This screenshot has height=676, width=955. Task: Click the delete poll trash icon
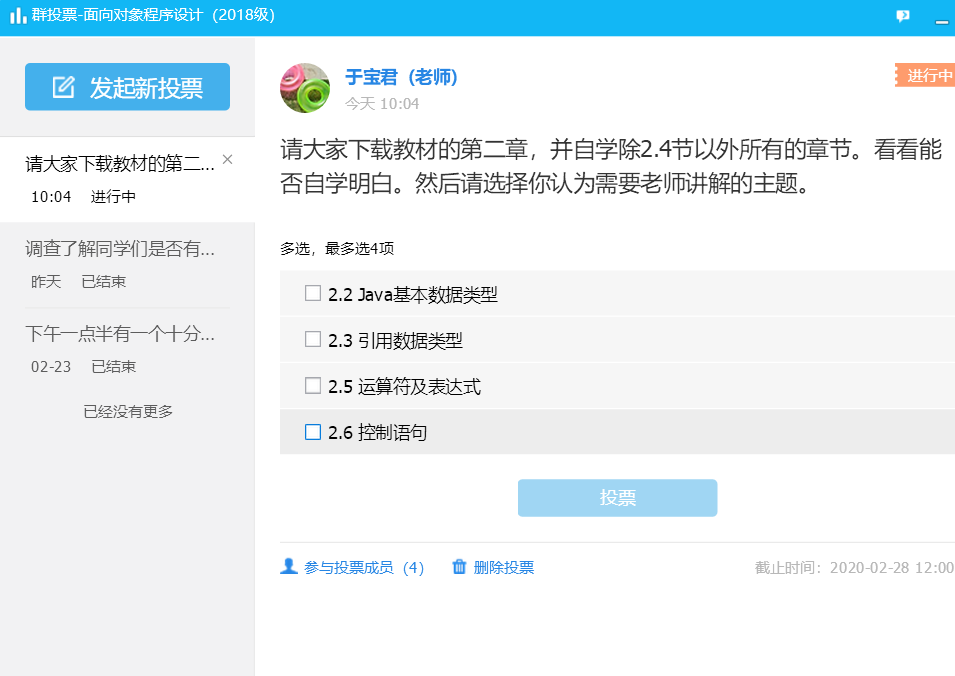460,567
